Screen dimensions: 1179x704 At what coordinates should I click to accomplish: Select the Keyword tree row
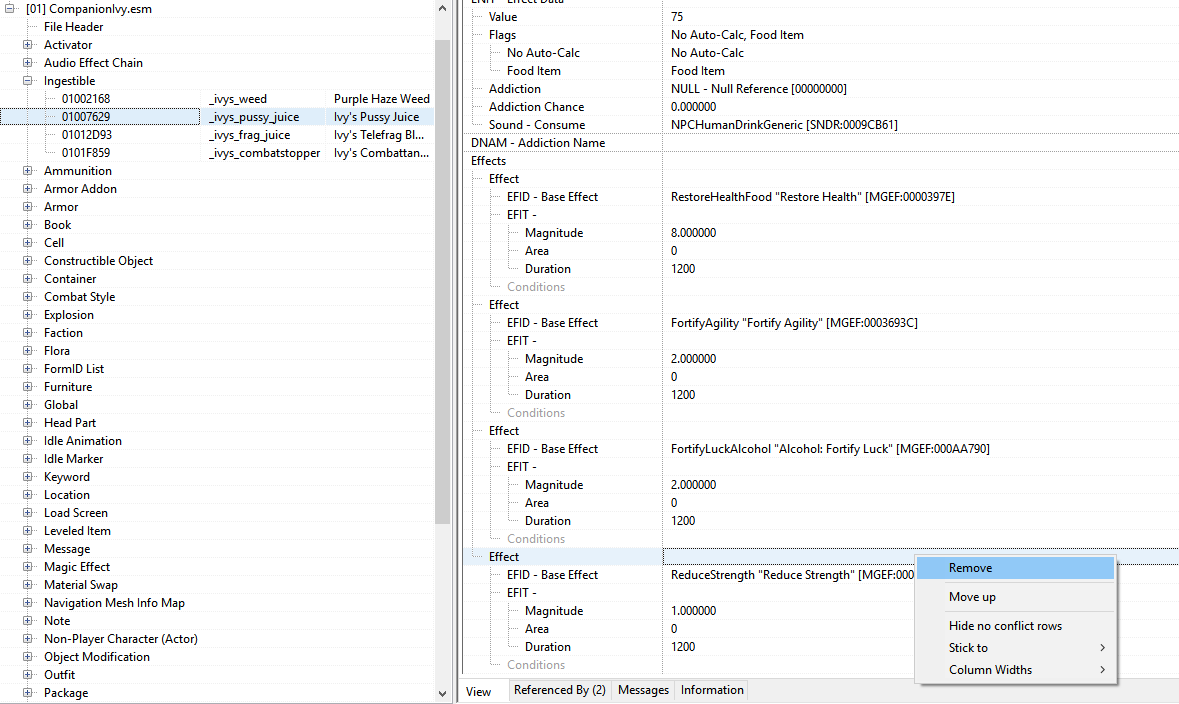(67, 477)
